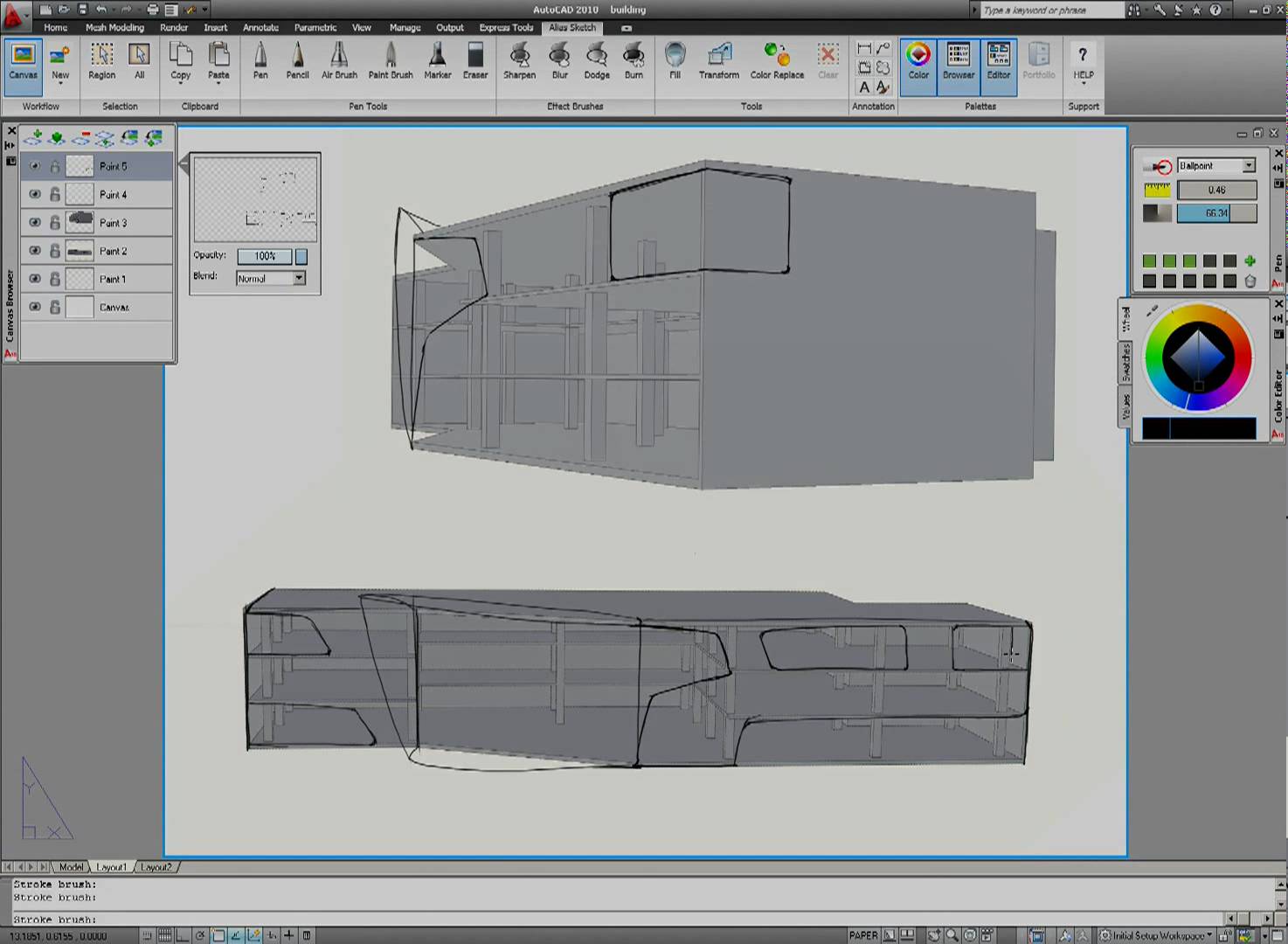Toggle lock on Paint 5 layer
The width and height of the screenshot is (1288, 944).
55,166
